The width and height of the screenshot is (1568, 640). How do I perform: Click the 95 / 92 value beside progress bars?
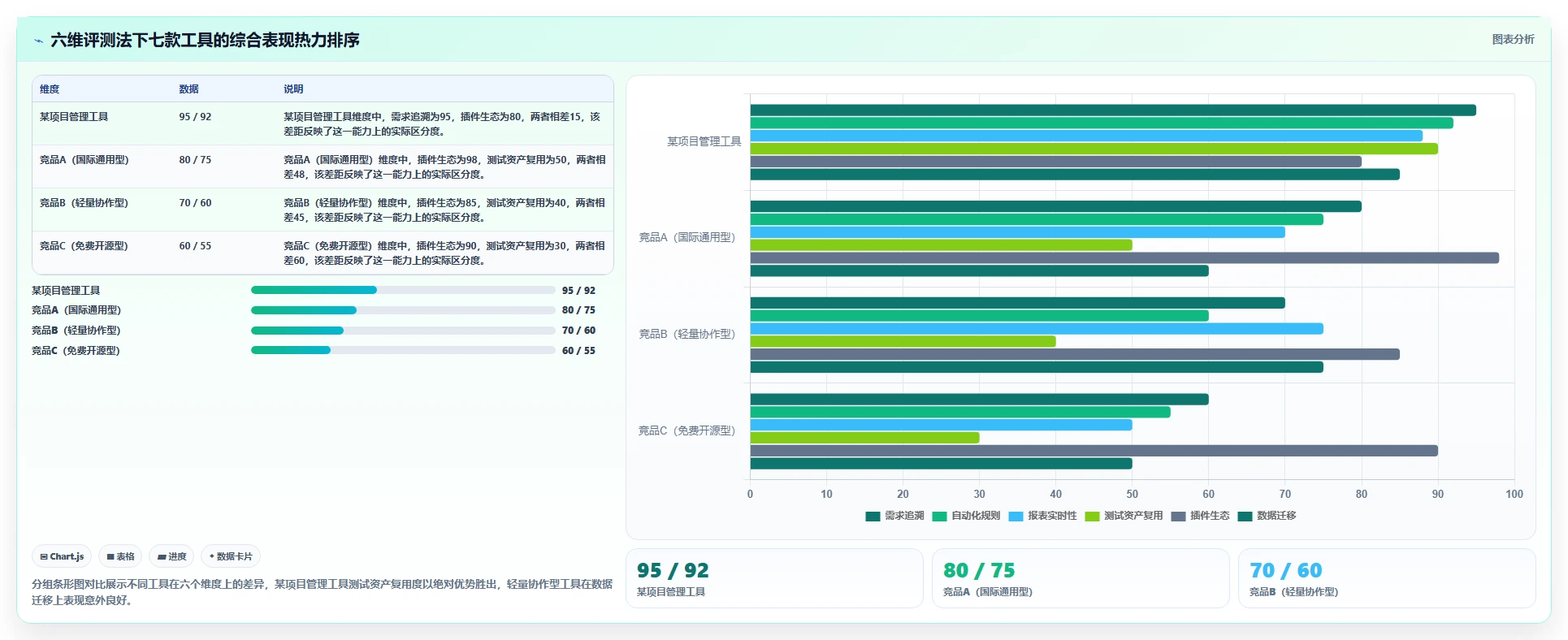pyautogui.click(x=578, y=291)
